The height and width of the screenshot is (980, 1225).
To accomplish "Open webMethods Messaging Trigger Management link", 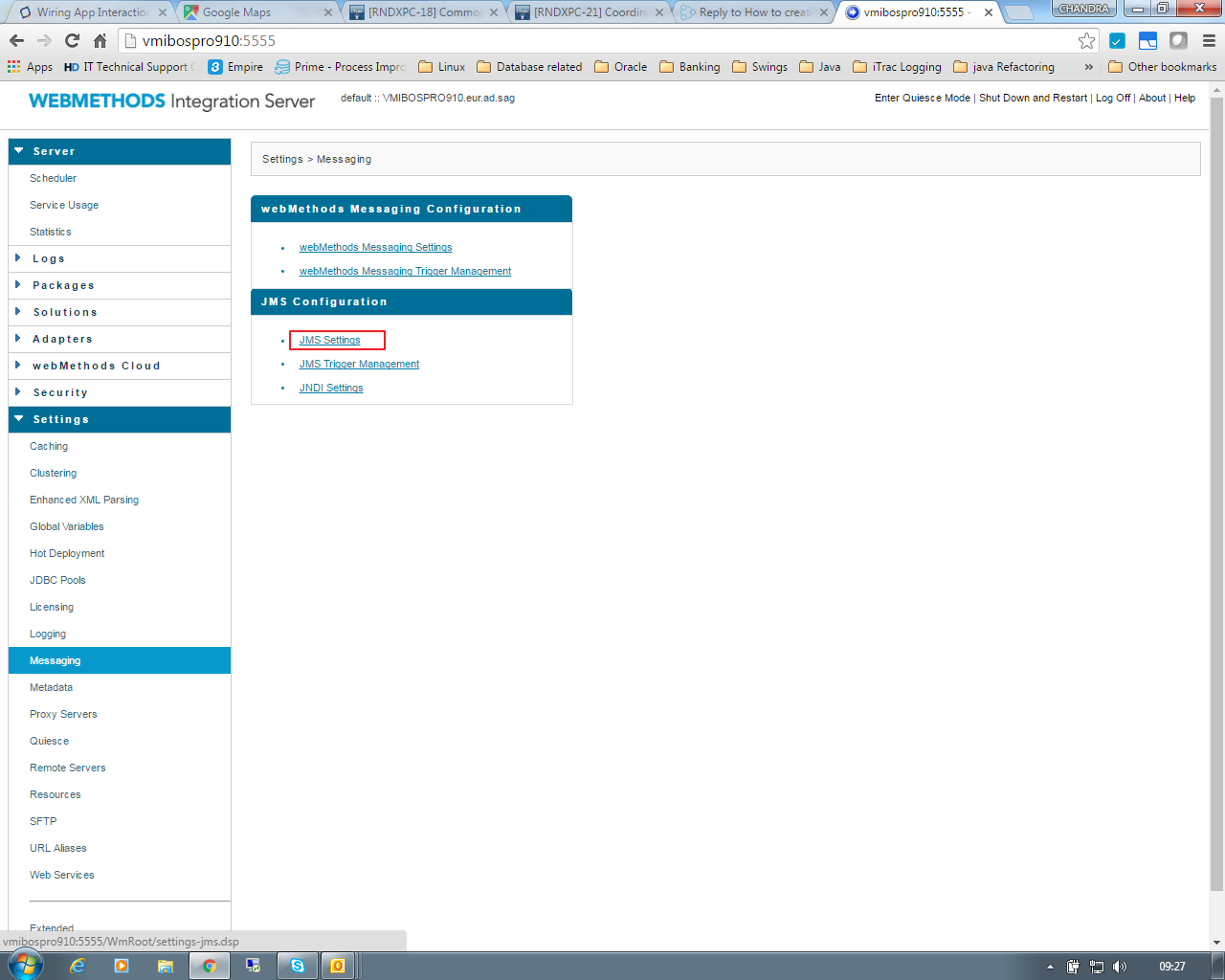I will pos(405,271).
